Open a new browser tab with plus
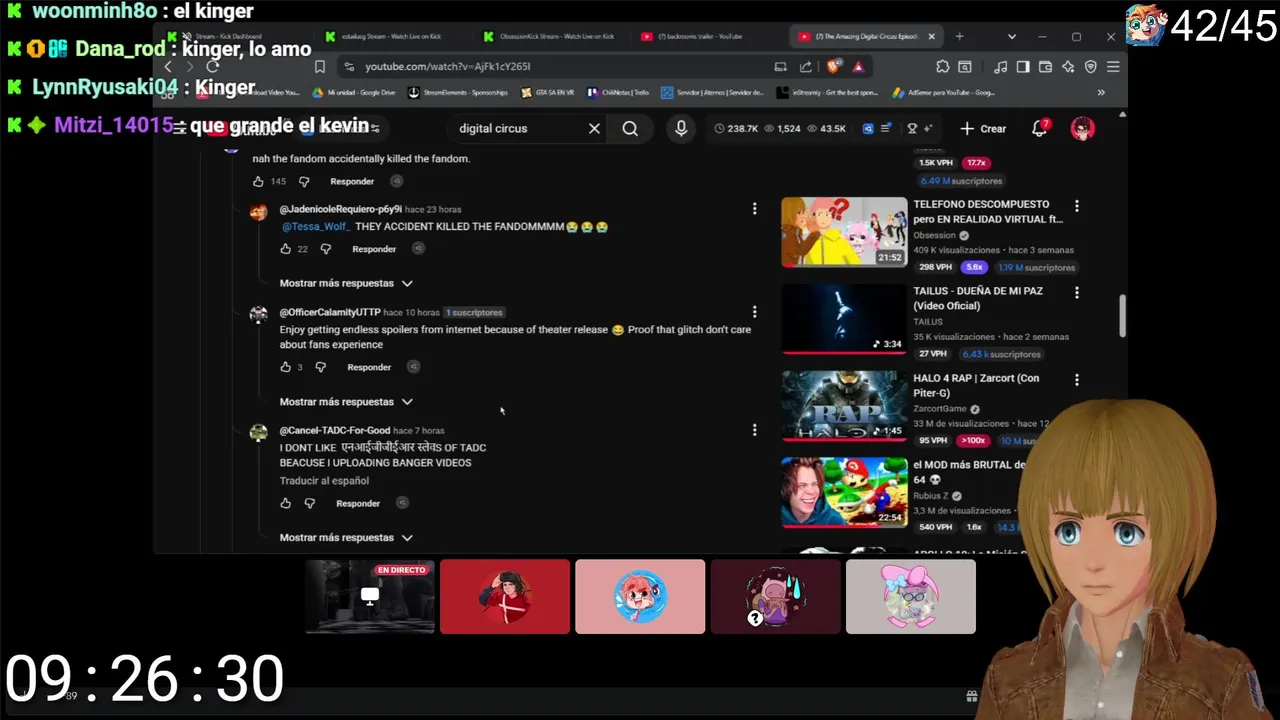Image resolution: width=1280 pixels, height=720 pixels. click(x=959, y=36)
